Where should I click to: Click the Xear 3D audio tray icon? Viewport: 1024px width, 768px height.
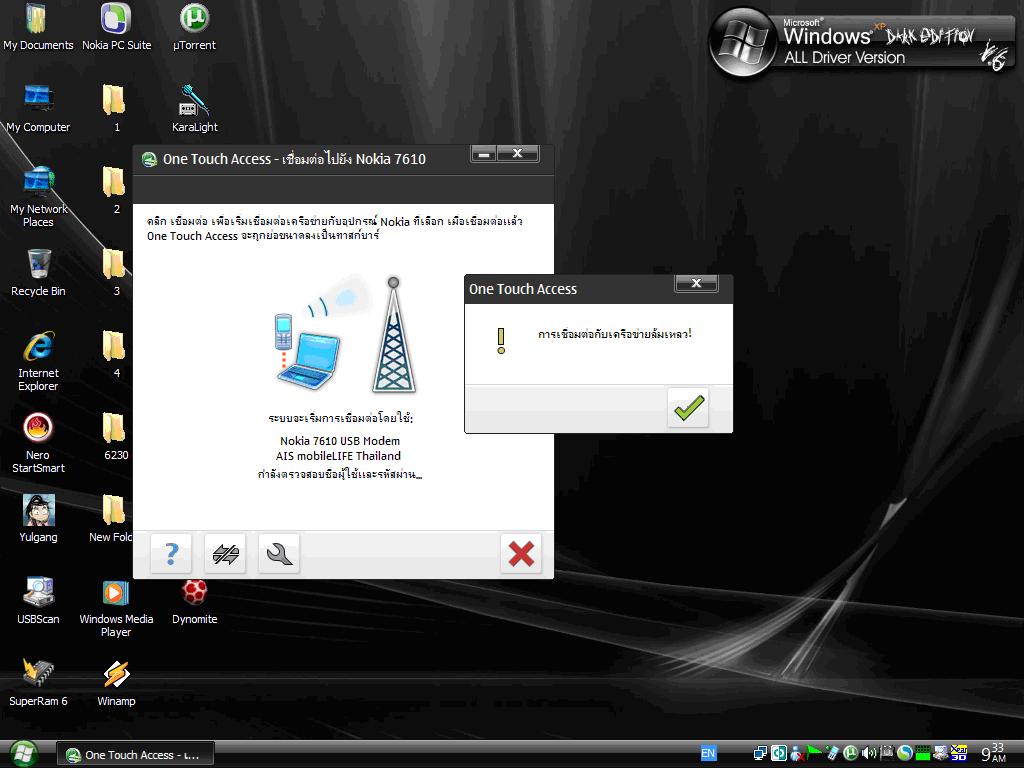click(959, 754)
